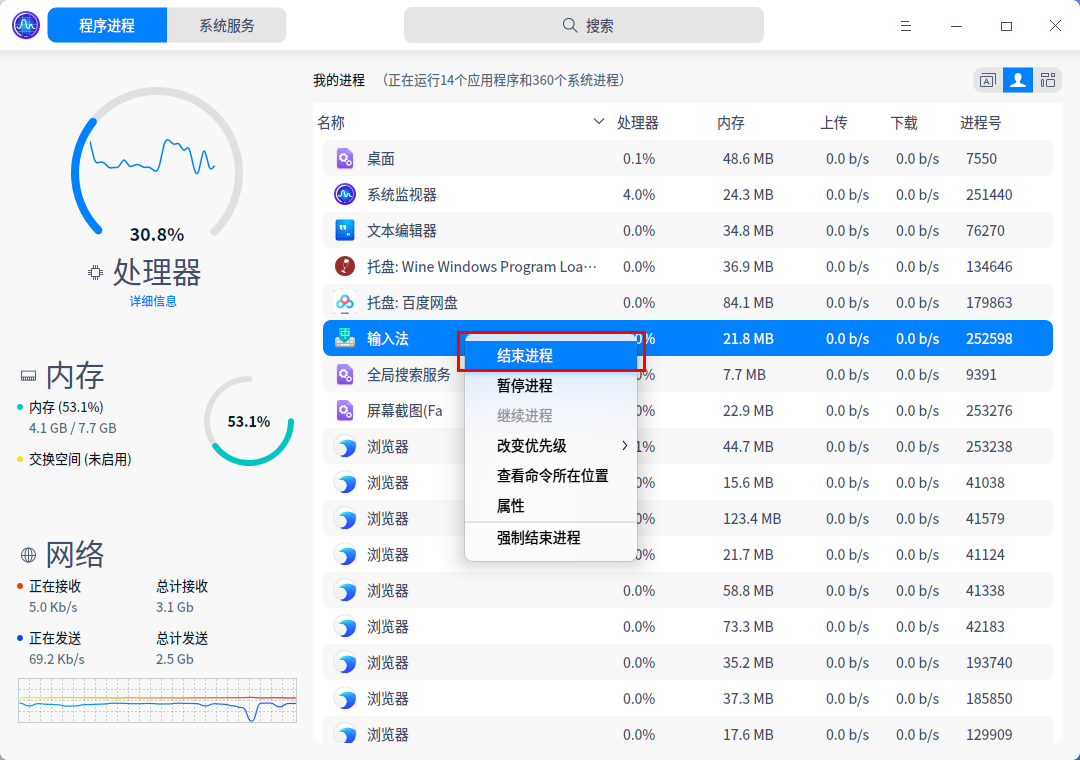Click the 桌面 process name

tap(381, 158)
